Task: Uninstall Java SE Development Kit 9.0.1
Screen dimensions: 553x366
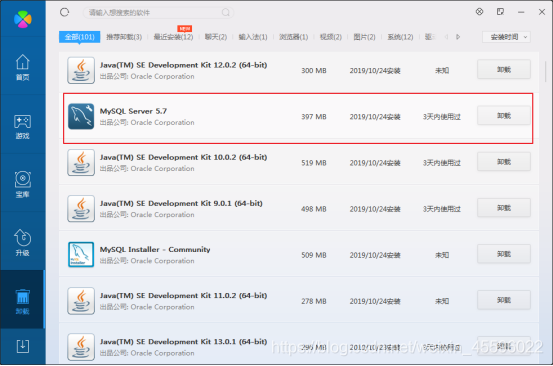Action: point(504,208)
